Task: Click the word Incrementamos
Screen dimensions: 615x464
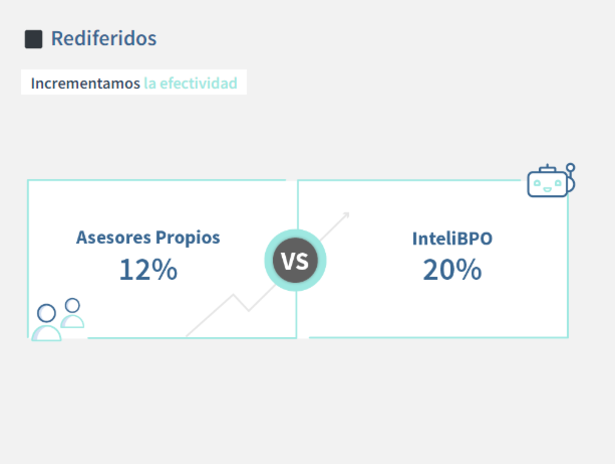Action: [86, 83]
